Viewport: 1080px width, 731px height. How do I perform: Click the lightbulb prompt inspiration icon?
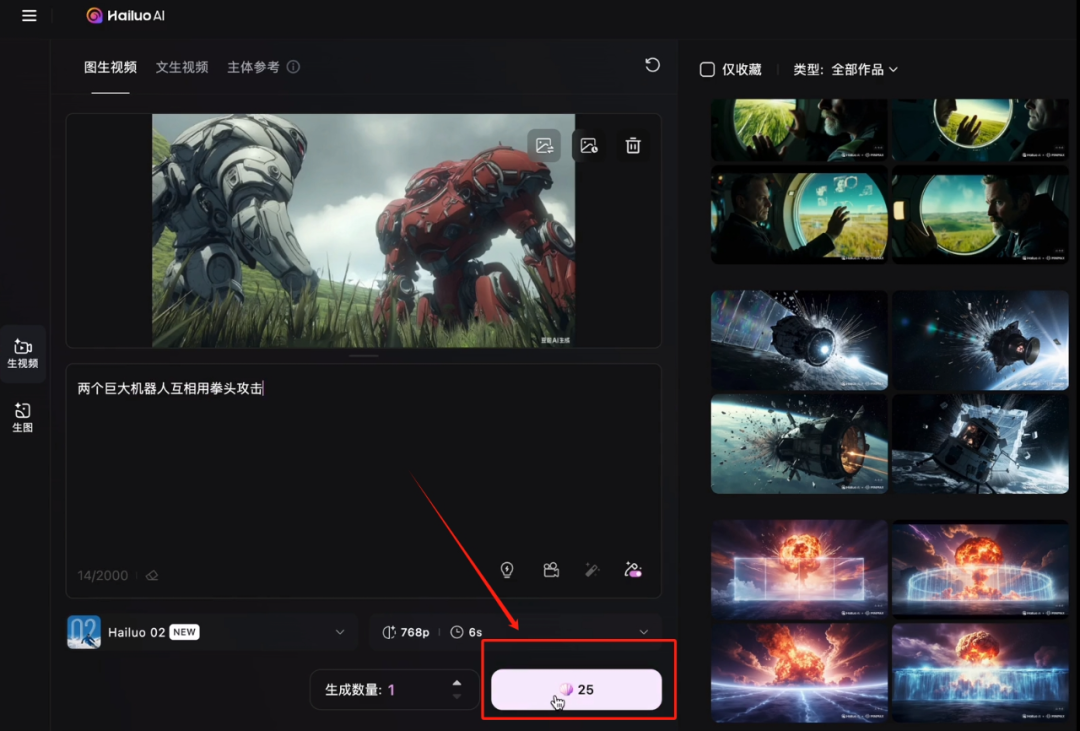[507, 569]
